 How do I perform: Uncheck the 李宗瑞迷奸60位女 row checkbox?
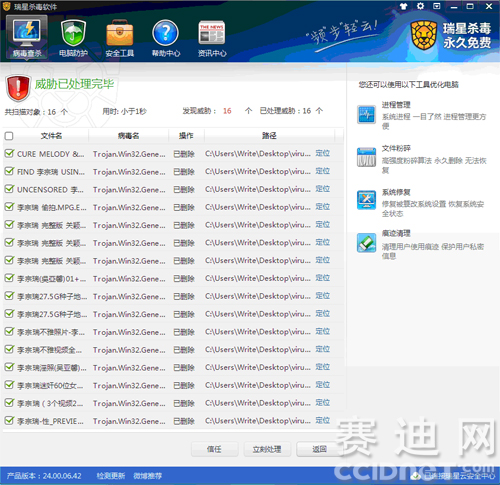(9, 385)
